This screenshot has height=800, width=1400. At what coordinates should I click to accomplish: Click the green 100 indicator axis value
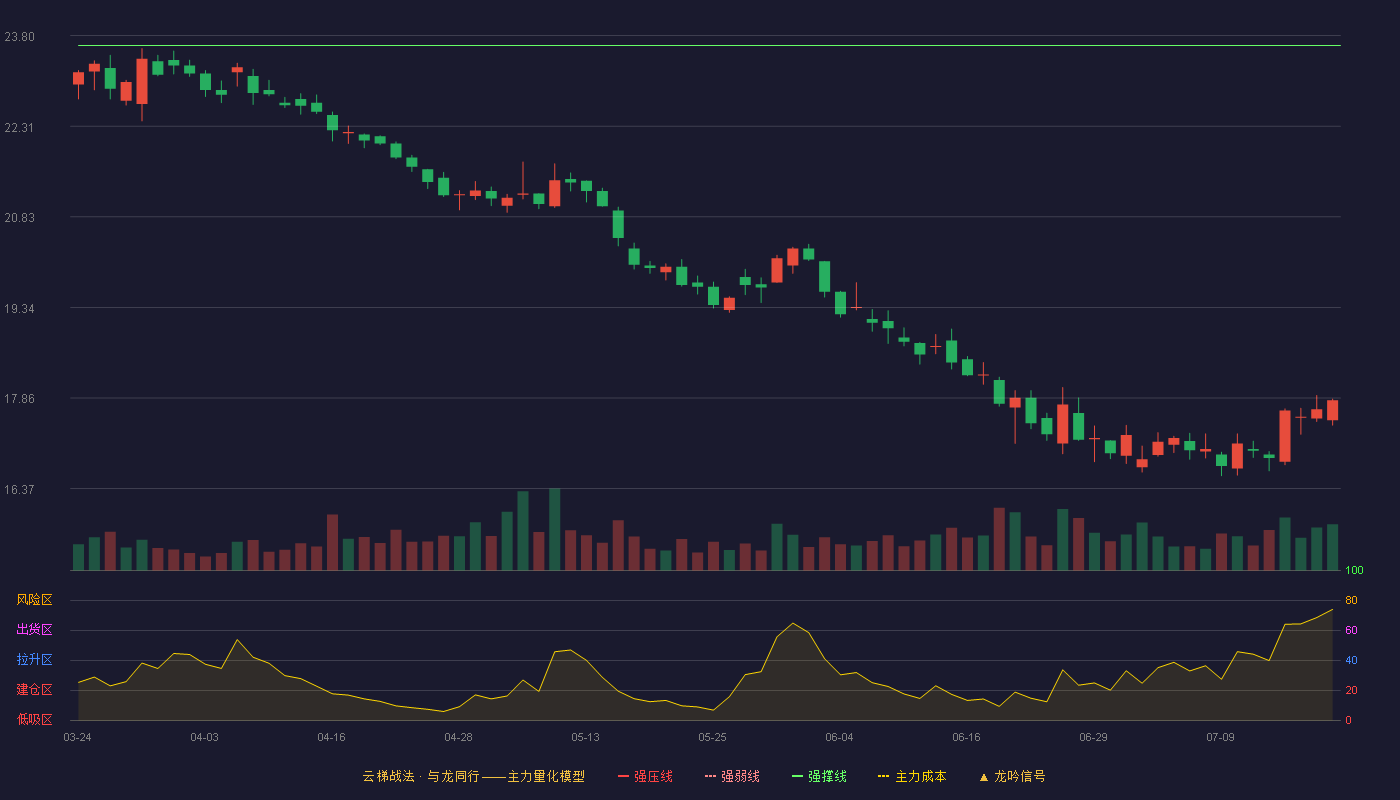pyautogui.click(x=1354, y=571)
